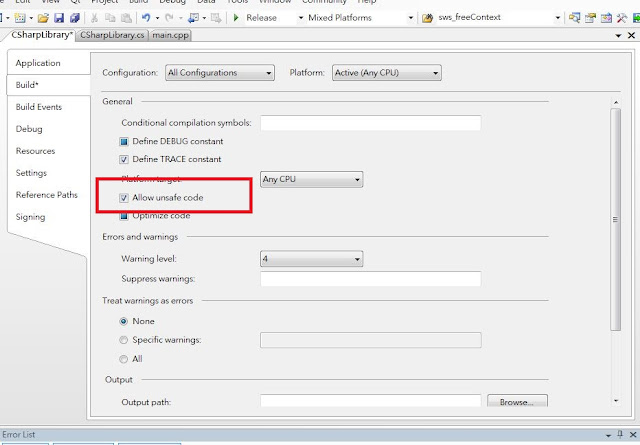Open the Configuration dropdown

tap(220, 73)
